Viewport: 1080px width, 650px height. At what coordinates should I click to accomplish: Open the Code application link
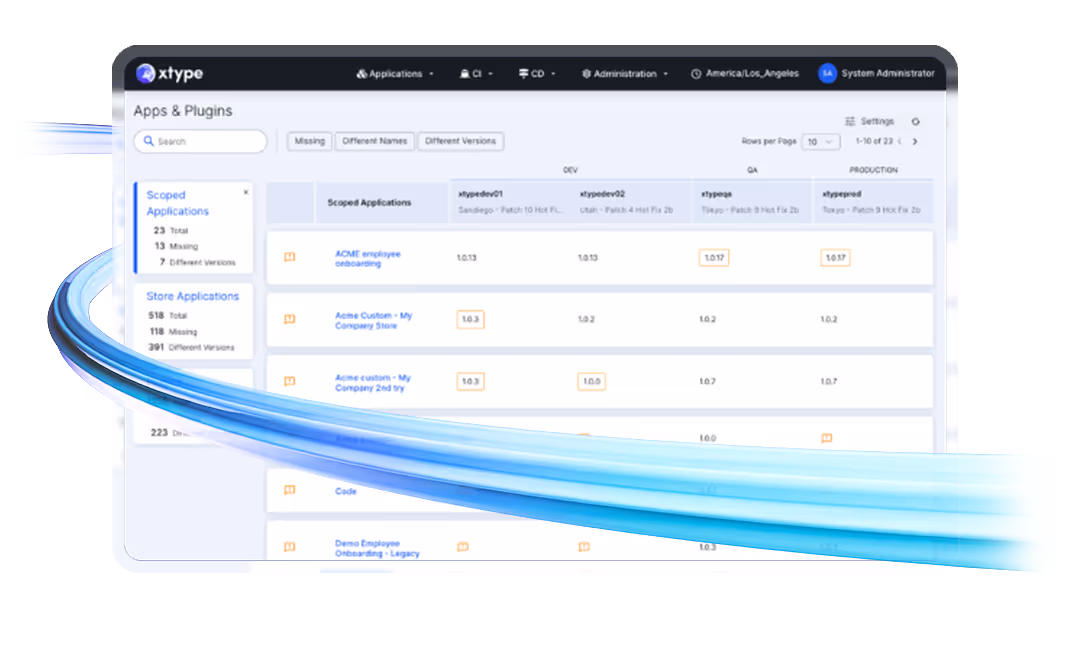(346, 491)
